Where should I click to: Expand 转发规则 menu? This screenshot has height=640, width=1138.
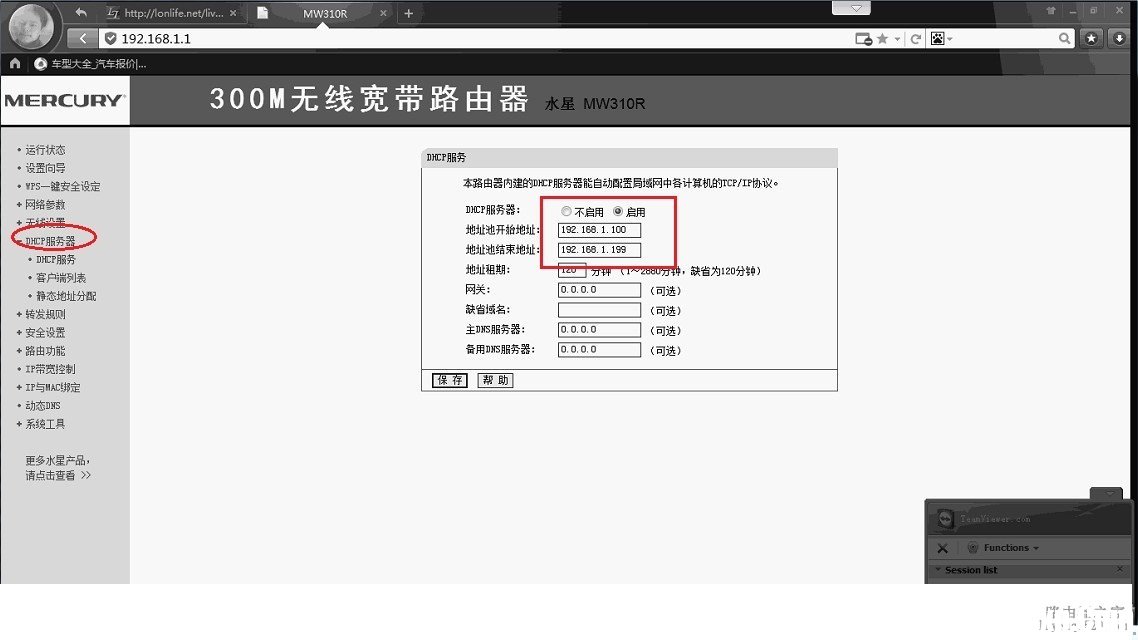click(45, 314)
